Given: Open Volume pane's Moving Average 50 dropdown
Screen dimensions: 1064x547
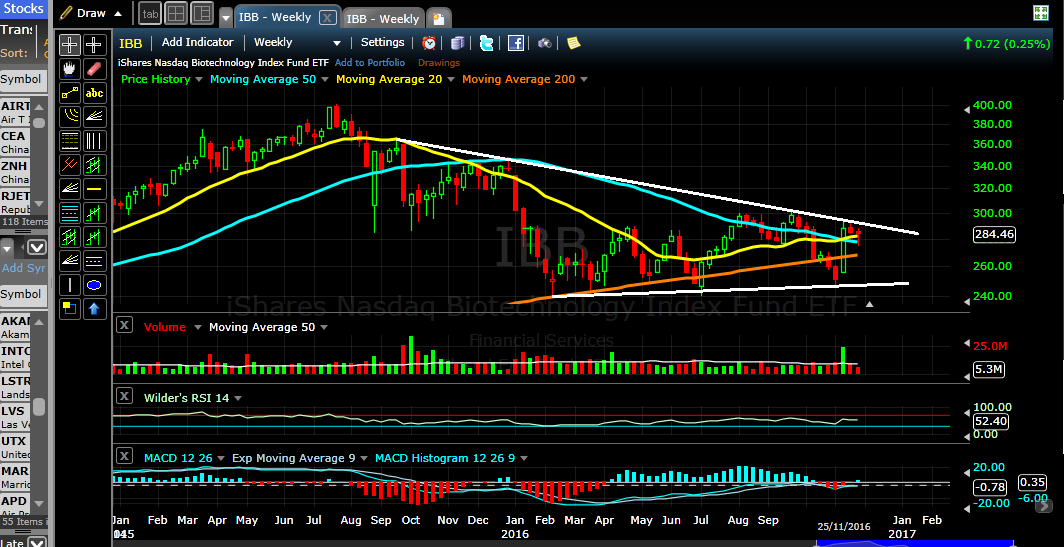Looking at the screenshot, I should 324,327.
